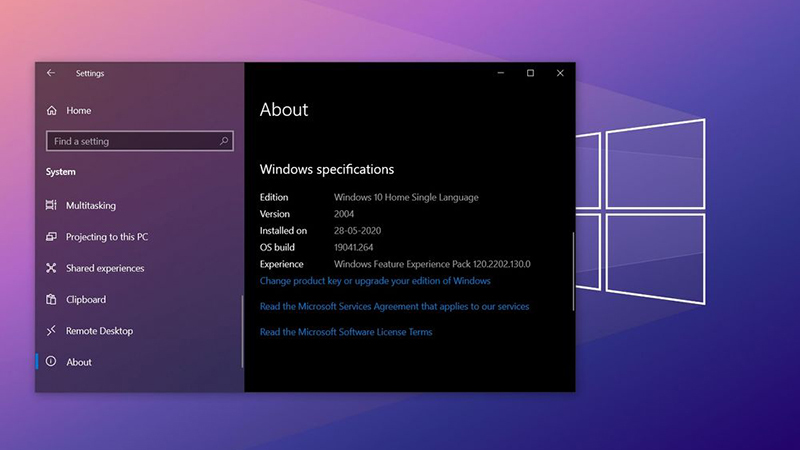Viewport: 800px width, 450px height.
Task: Click the OS build 19041.264 value
Action: pos(354,247)
